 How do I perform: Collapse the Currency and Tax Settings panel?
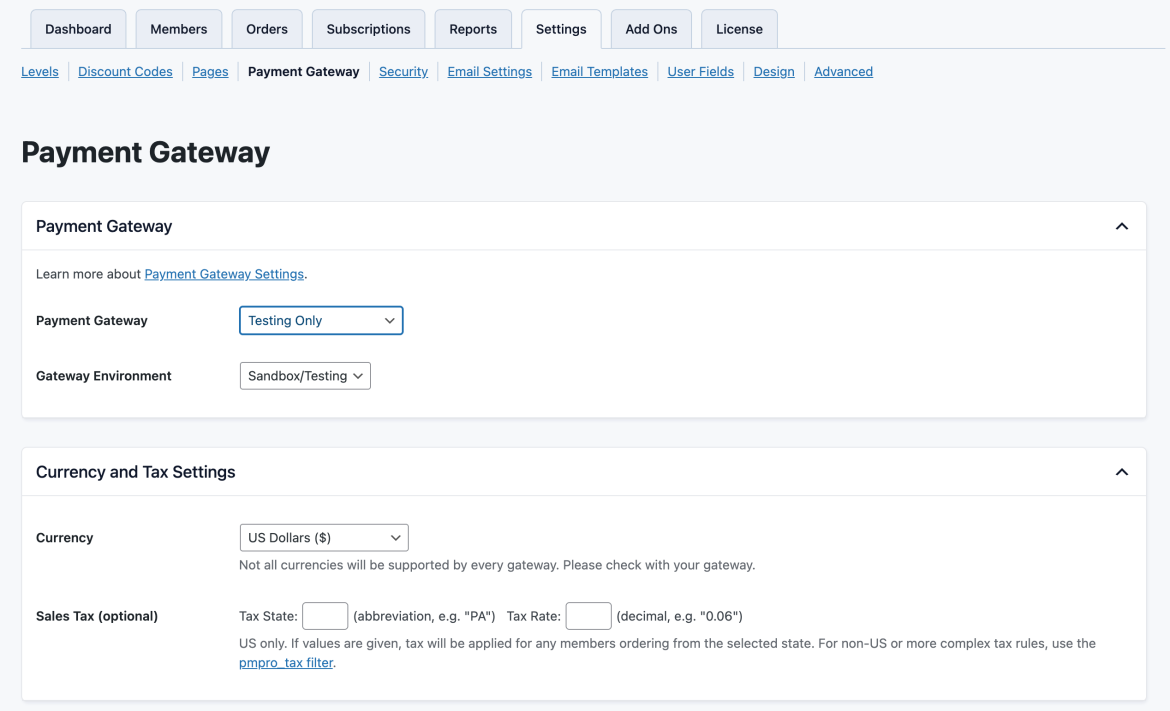pos(1122,471)
